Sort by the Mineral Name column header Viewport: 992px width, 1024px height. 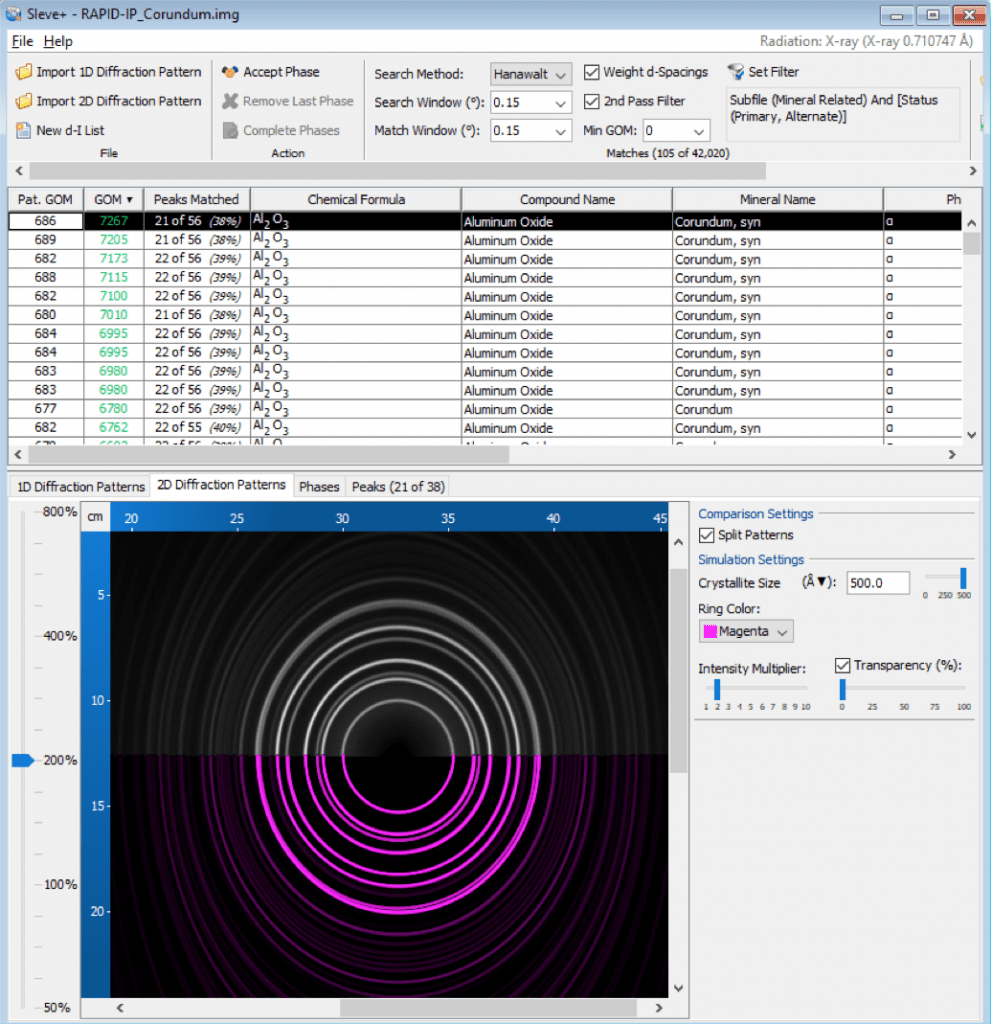[x=777, y=200]
